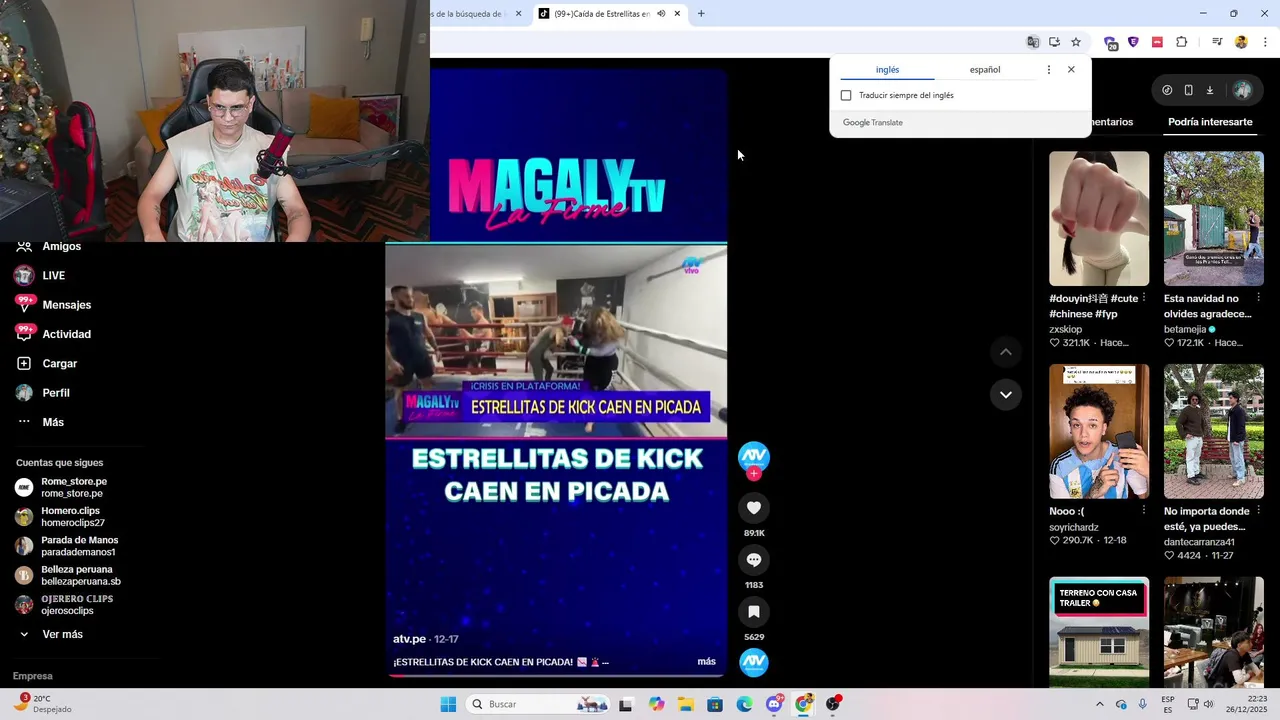The image size is (1280, 720).
Task: Bookmark this page with the star icon
Action: tap(1076, 42)
